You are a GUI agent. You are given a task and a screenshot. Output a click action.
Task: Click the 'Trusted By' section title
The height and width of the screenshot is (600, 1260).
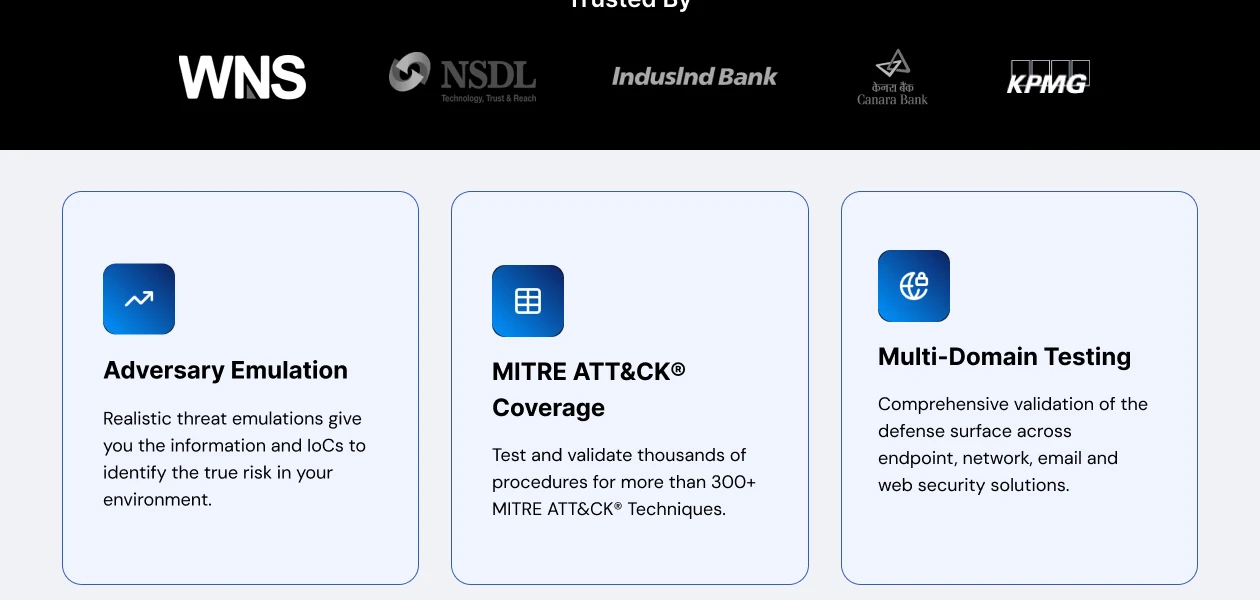[x=629, y=4]
